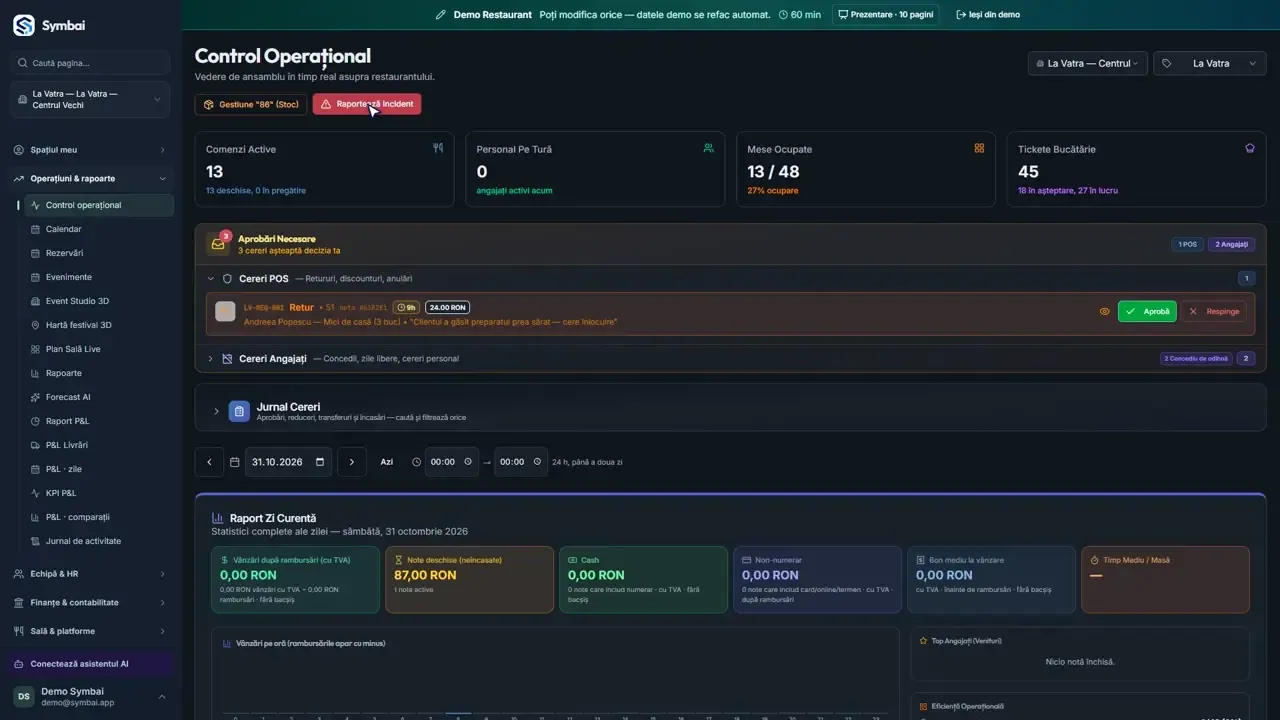Expand the Jurnal Cereri panel
The width and height of the screenshot is (1280, 720).
pos(216,411)
